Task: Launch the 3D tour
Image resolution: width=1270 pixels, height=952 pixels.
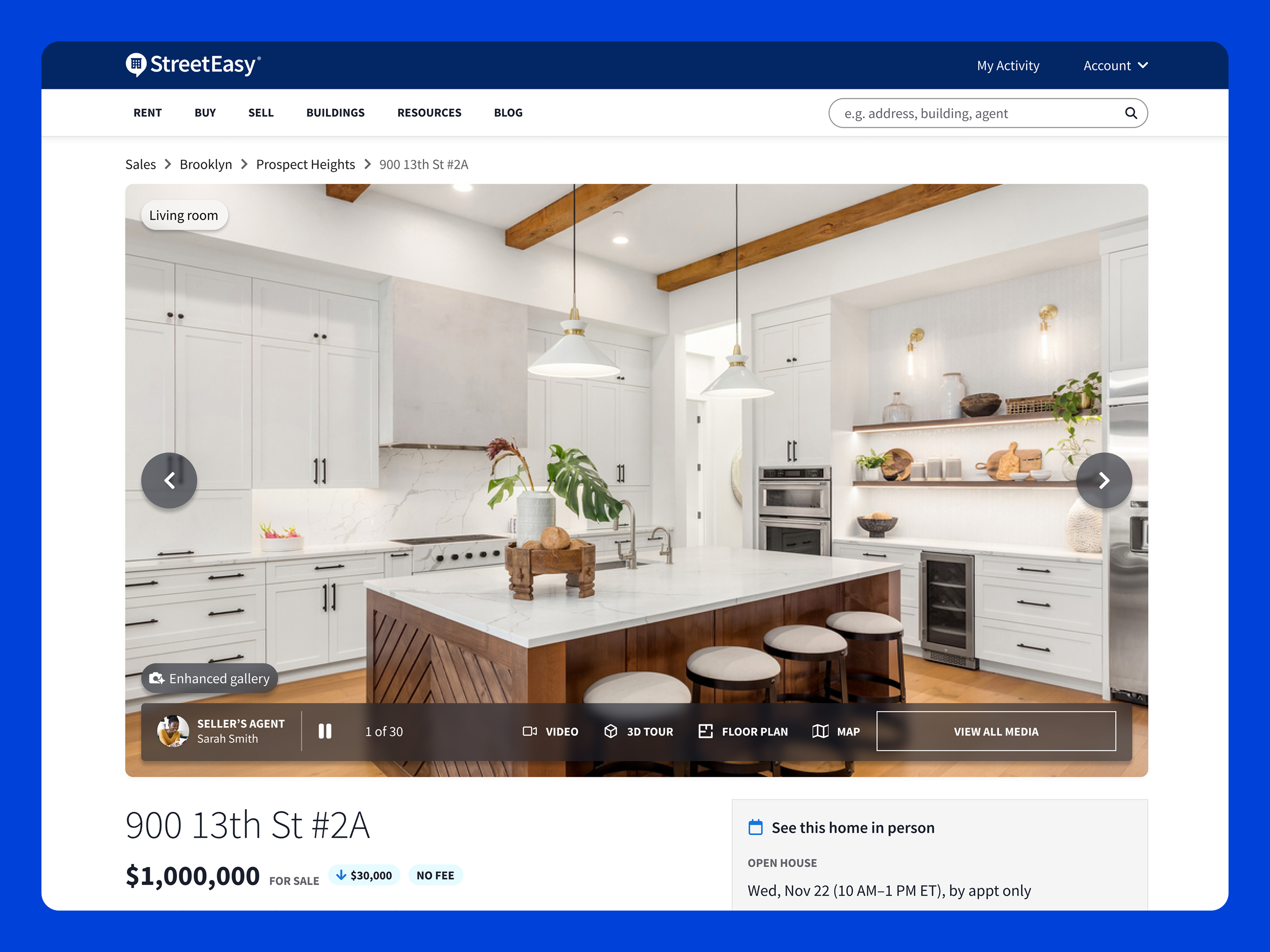Action: [x=638, y=731]
